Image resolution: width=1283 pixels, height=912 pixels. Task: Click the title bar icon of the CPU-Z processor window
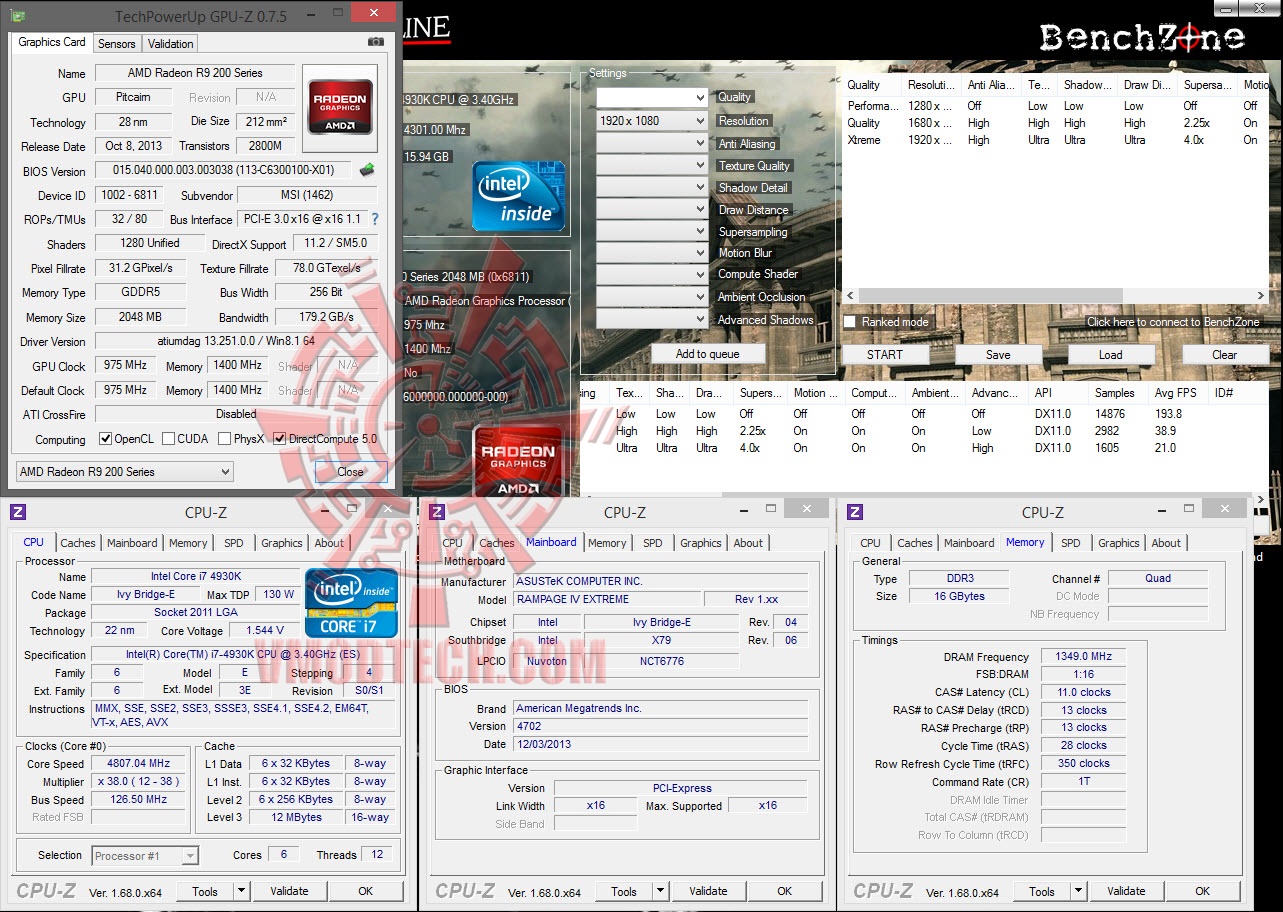18,512
